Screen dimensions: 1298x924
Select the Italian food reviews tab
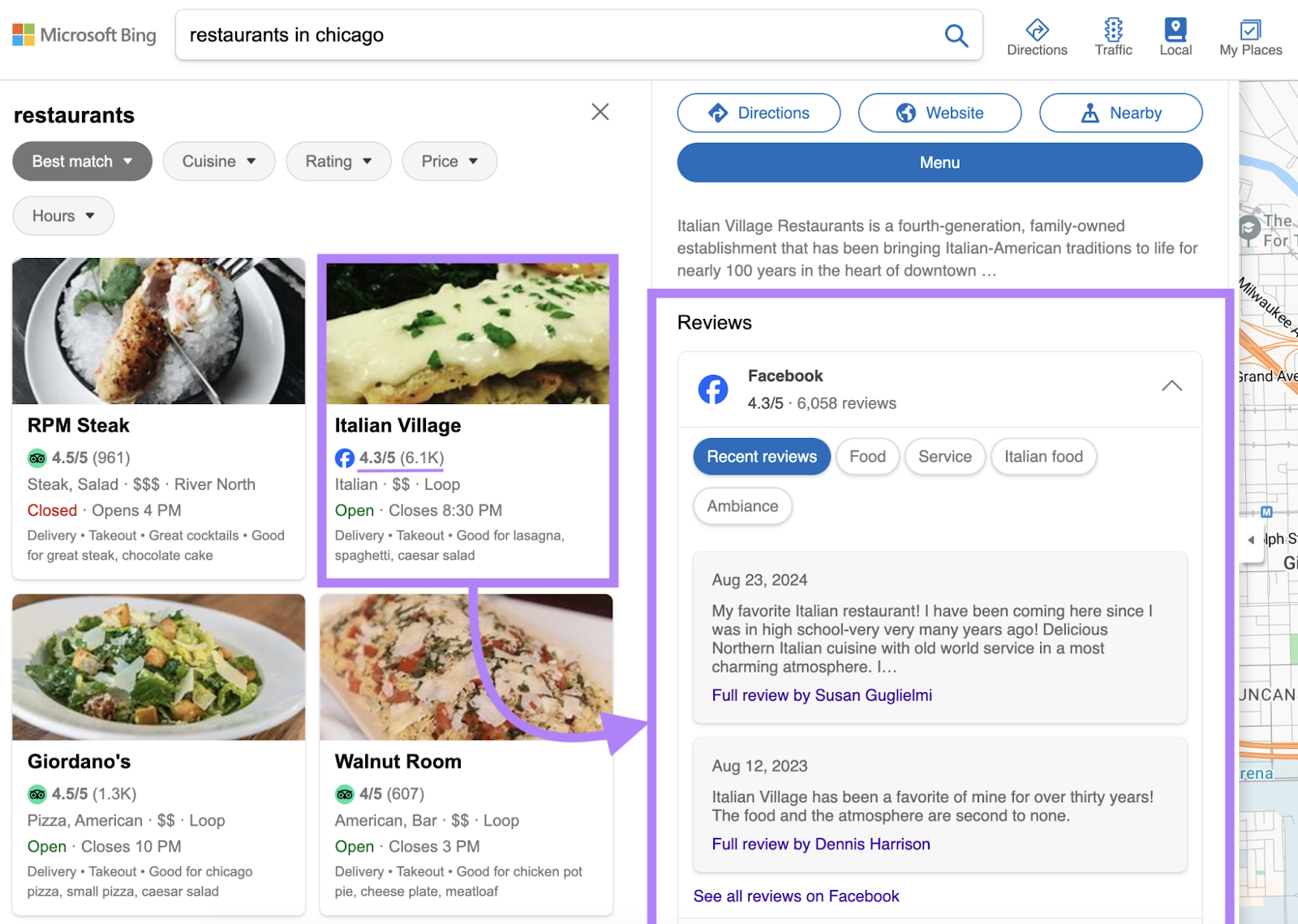1043,456
